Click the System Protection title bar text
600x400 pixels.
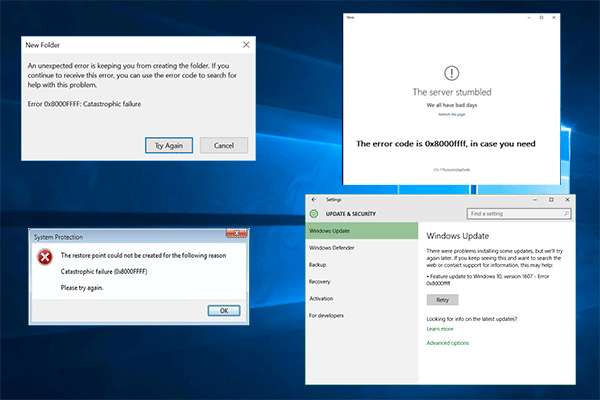click(x=58, y=237)
